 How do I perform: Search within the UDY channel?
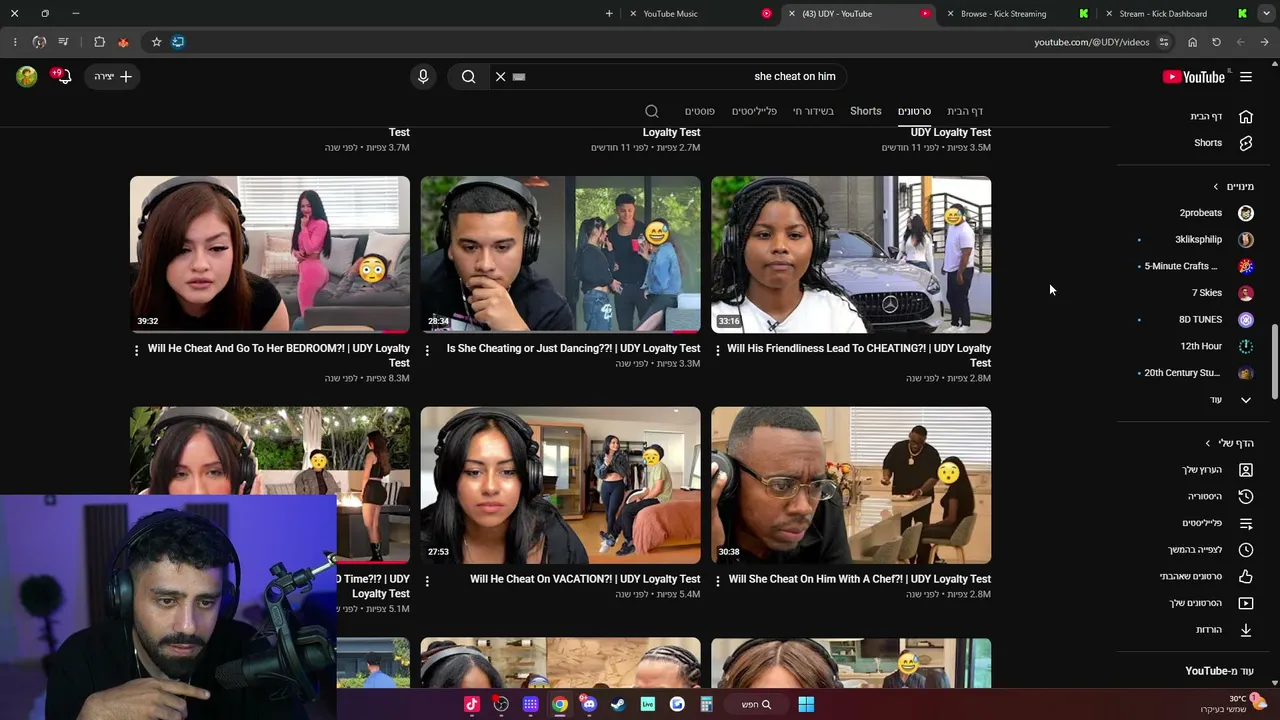point(652,111)
